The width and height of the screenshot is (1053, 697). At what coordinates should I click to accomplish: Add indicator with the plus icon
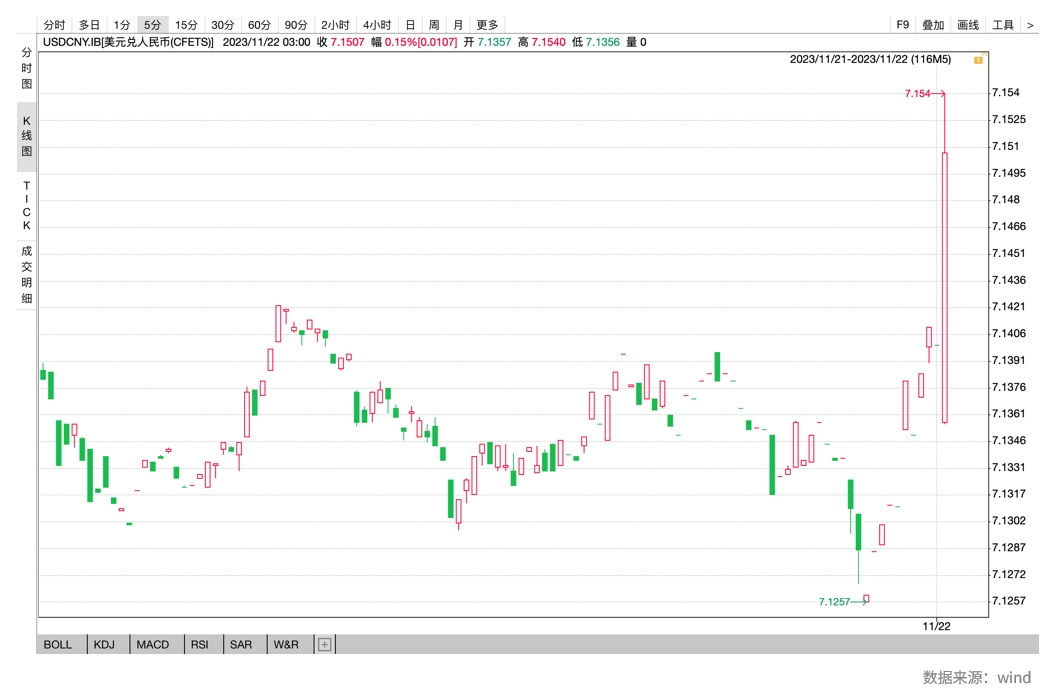tap(324, 645)
